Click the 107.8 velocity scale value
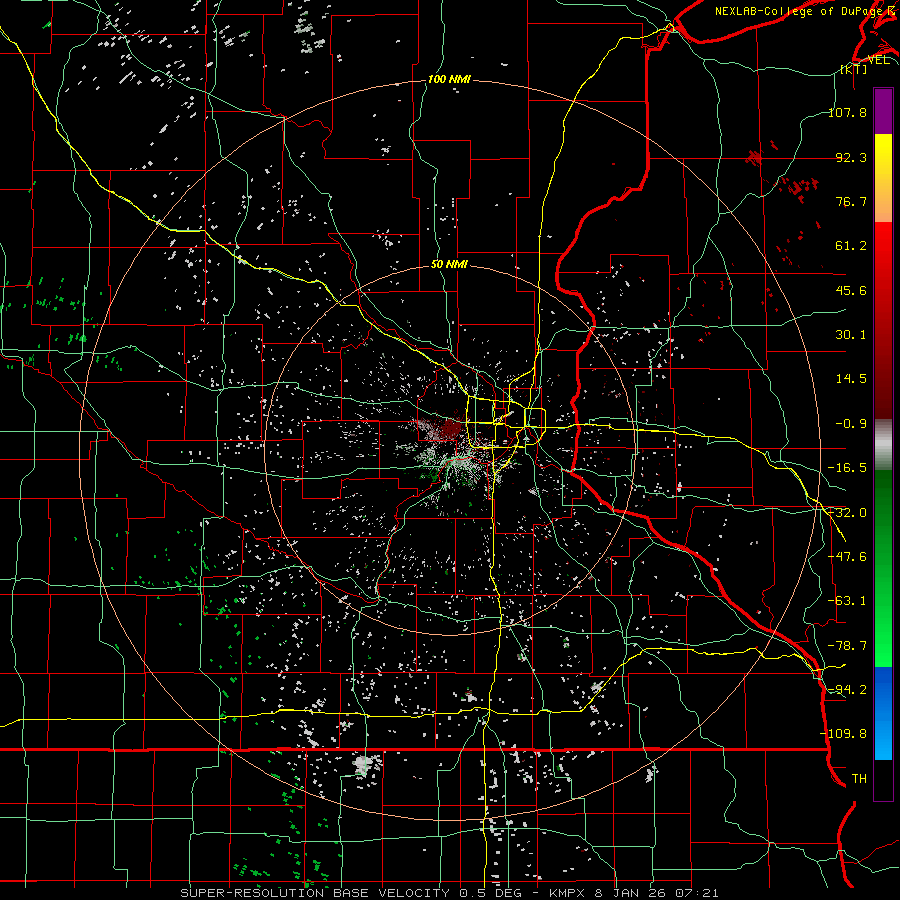900x900 pixels. [848, 112]
